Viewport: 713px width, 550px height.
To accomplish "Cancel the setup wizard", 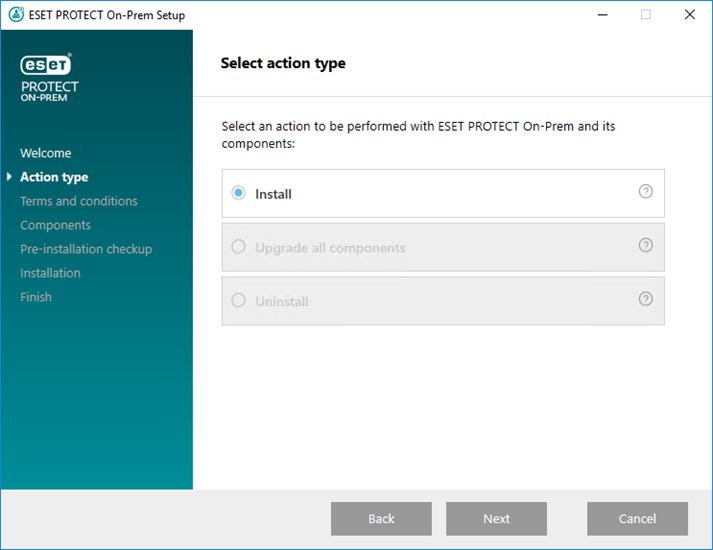I will tap(637, 519).
